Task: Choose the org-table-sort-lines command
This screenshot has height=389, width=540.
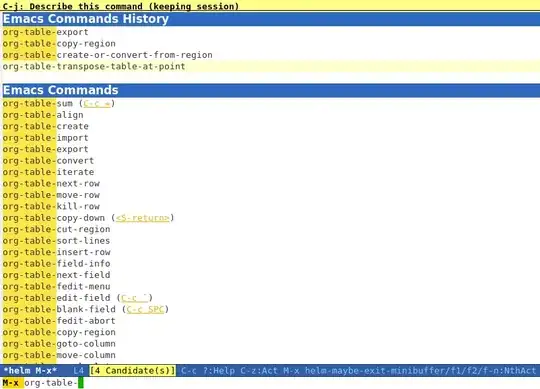Action: pos(56,240)
